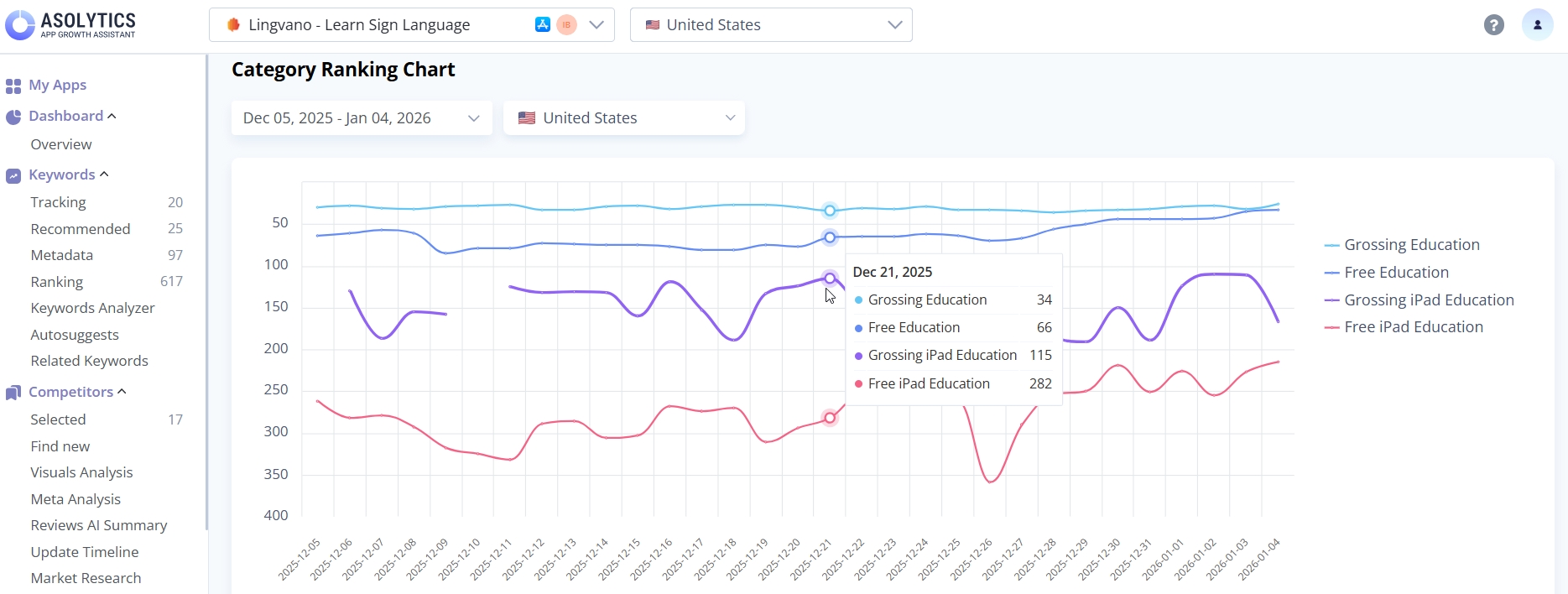Open Keywords Analyzer in the sidebar
1568x594 pixels.
coord(92,308)
